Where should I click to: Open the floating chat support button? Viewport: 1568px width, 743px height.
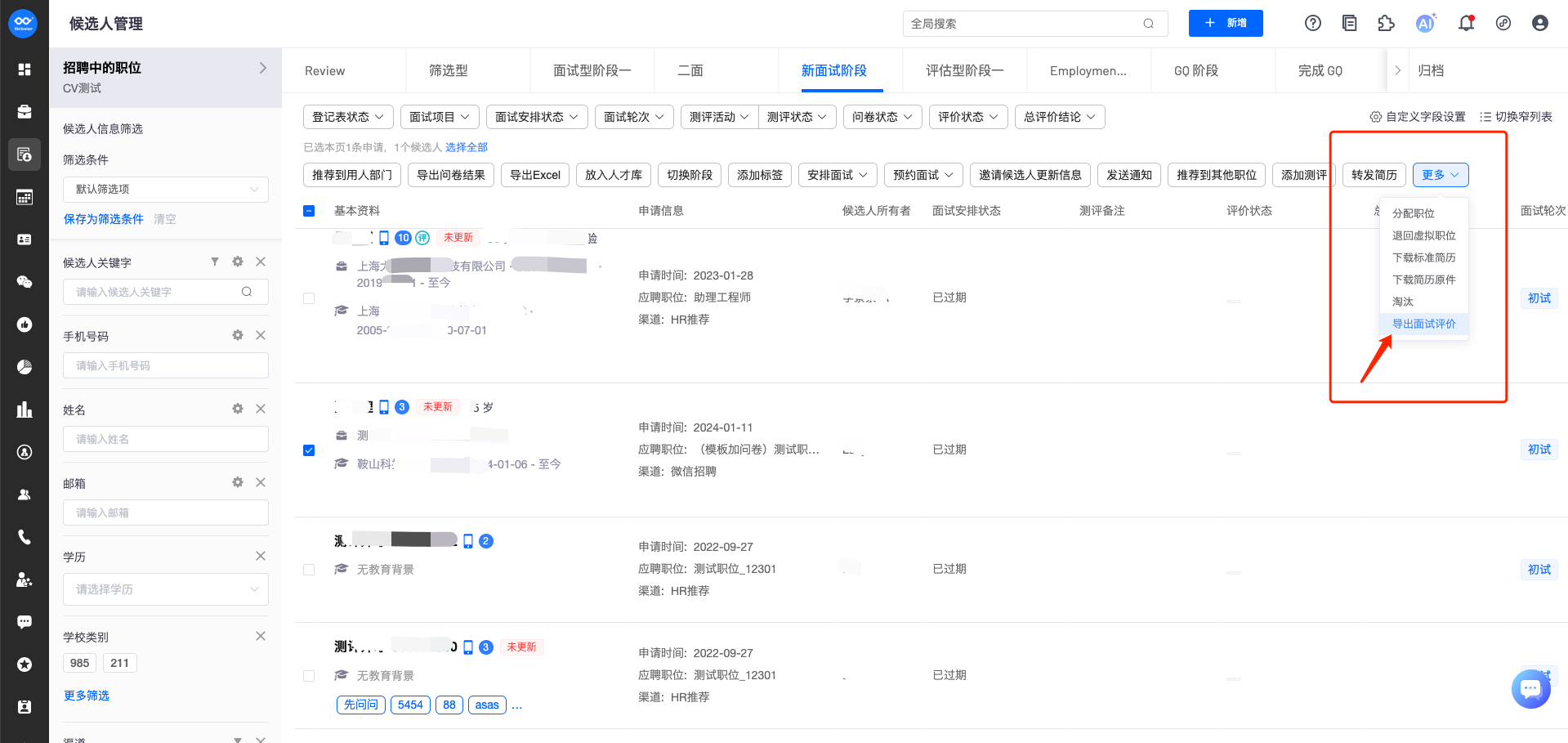pyautogui.click(x=1530, y=689)
